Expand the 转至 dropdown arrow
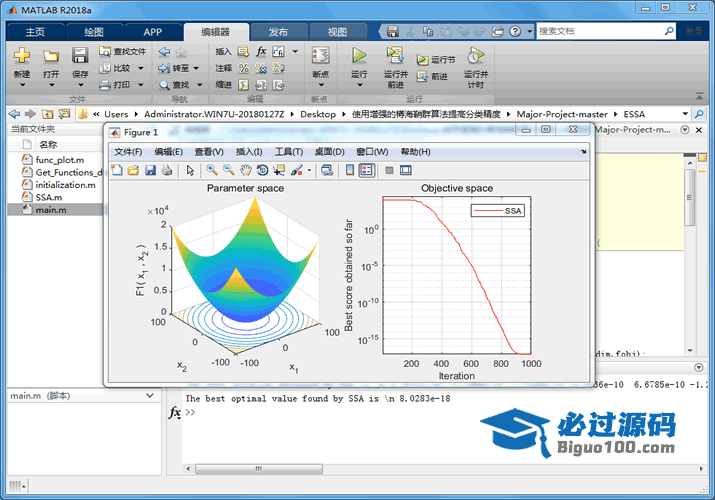 point(196,68)
